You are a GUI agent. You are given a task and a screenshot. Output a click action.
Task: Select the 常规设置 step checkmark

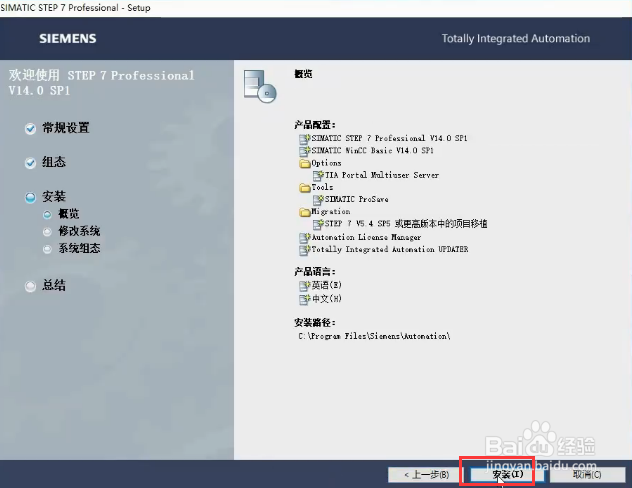[30, 129]
